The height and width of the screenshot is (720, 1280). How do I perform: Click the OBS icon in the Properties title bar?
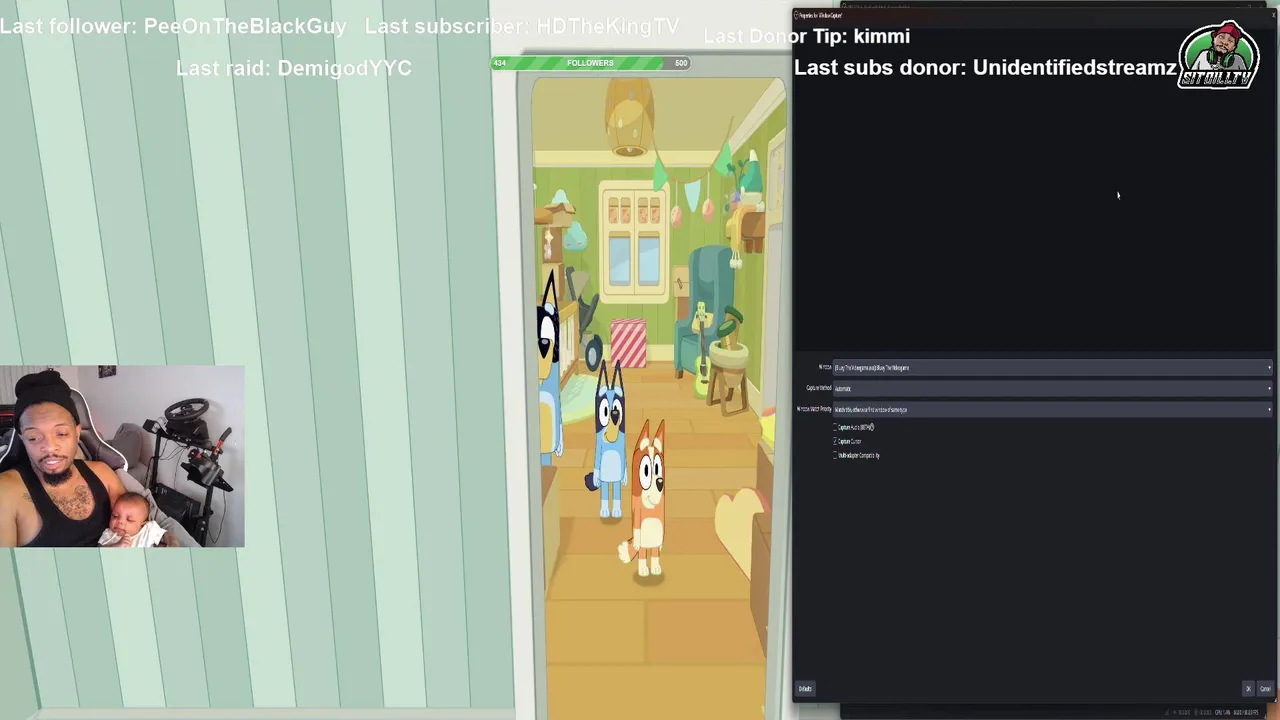pos(797,15)
